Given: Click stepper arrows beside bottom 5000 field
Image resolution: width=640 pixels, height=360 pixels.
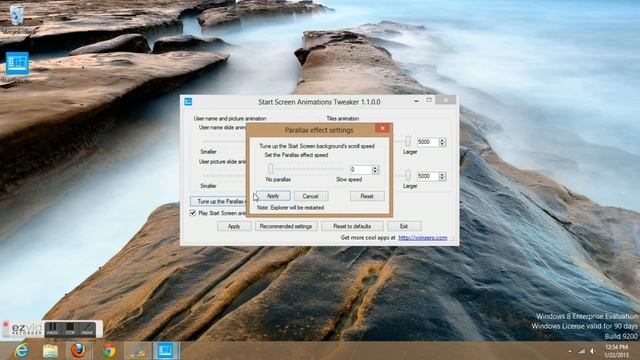Looking at the screenshot, I should tap(442, 176).
